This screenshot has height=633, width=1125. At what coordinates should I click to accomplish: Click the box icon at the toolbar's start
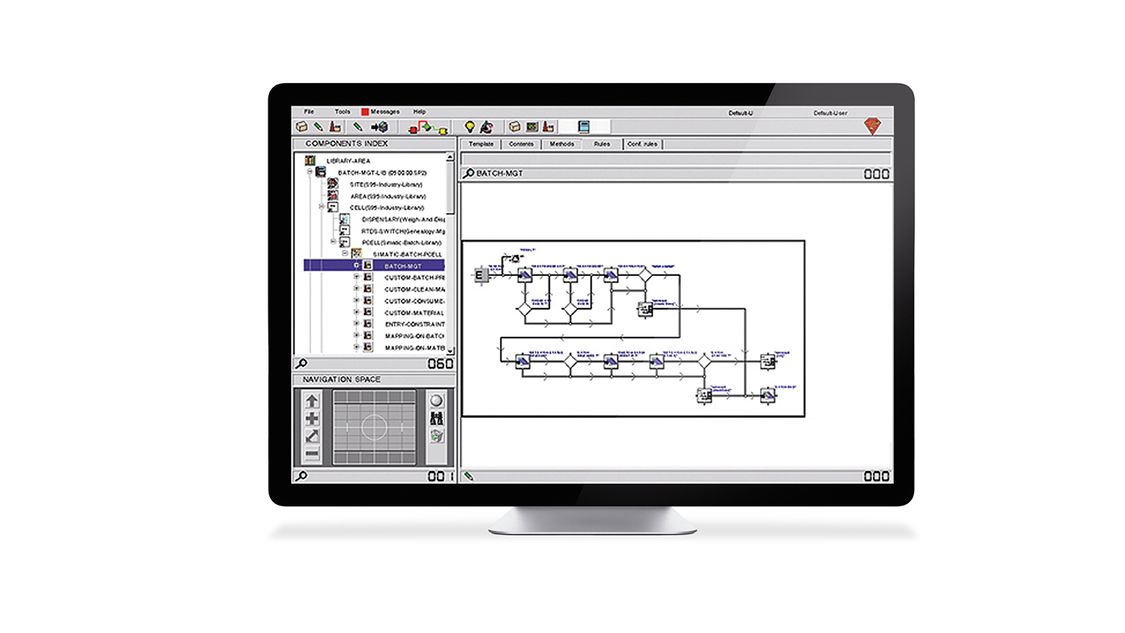[302, 127]
